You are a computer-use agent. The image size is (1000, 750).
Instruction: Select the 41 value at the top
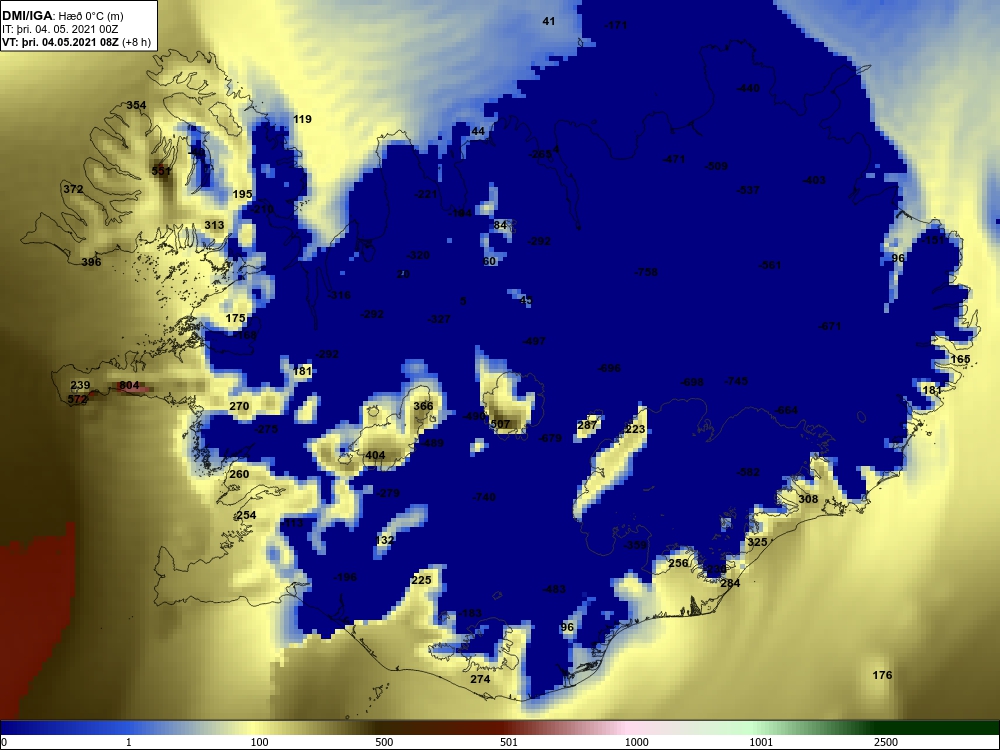[x=548, y=22]
